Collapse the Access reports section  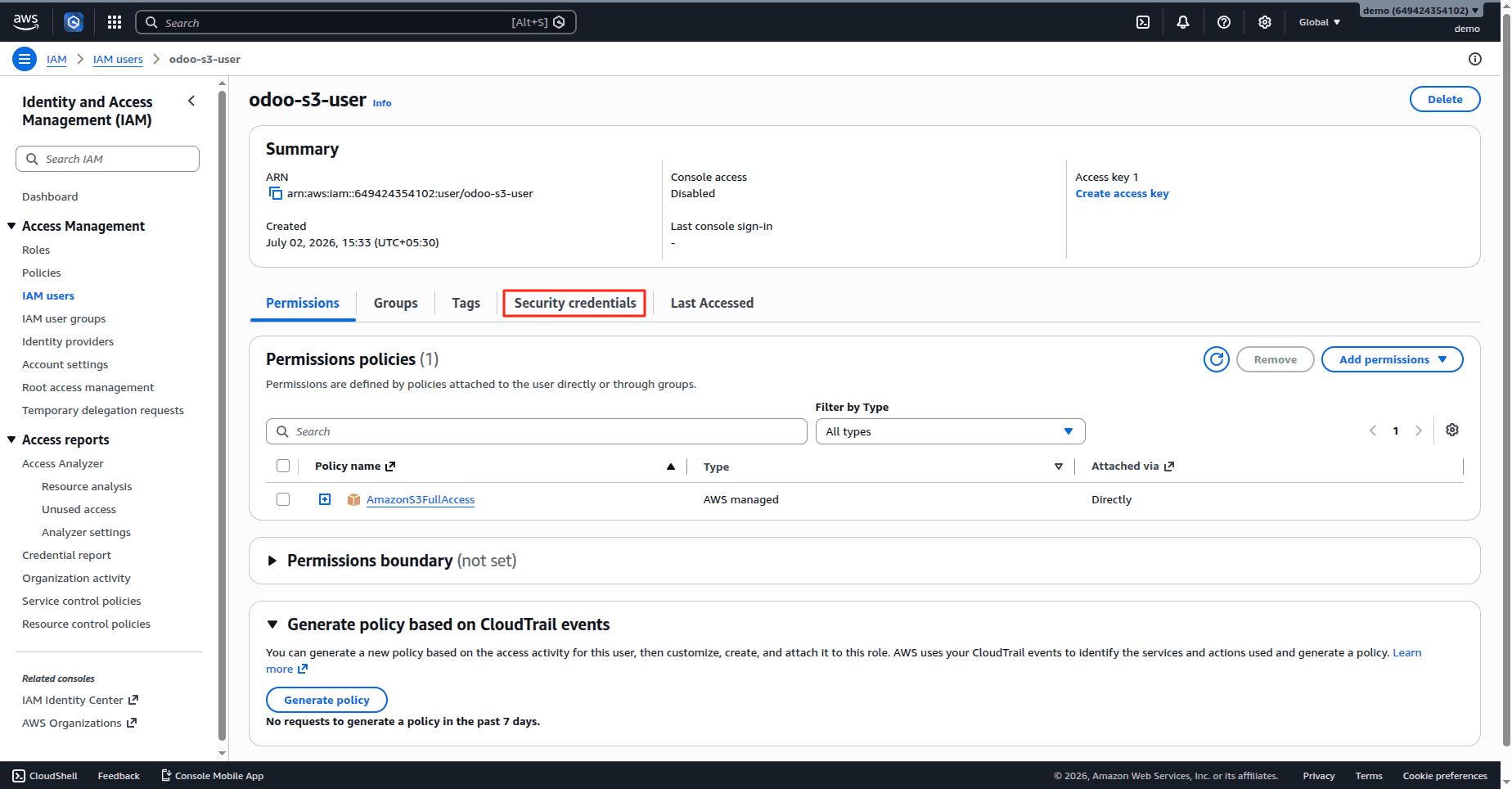(11, 440)
